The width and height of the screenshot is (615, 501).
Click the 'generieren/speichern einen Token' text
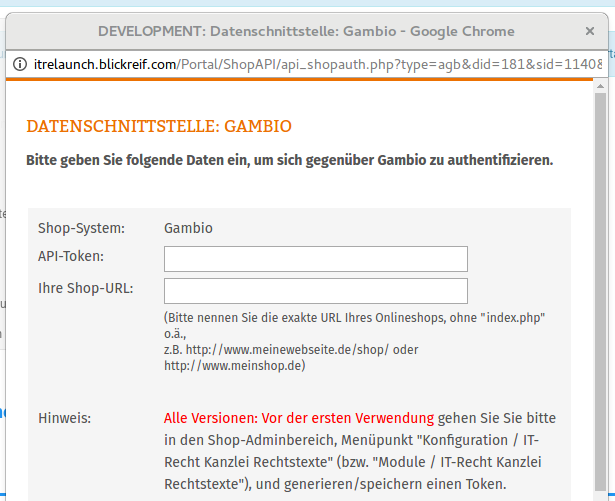click(400, 484)
